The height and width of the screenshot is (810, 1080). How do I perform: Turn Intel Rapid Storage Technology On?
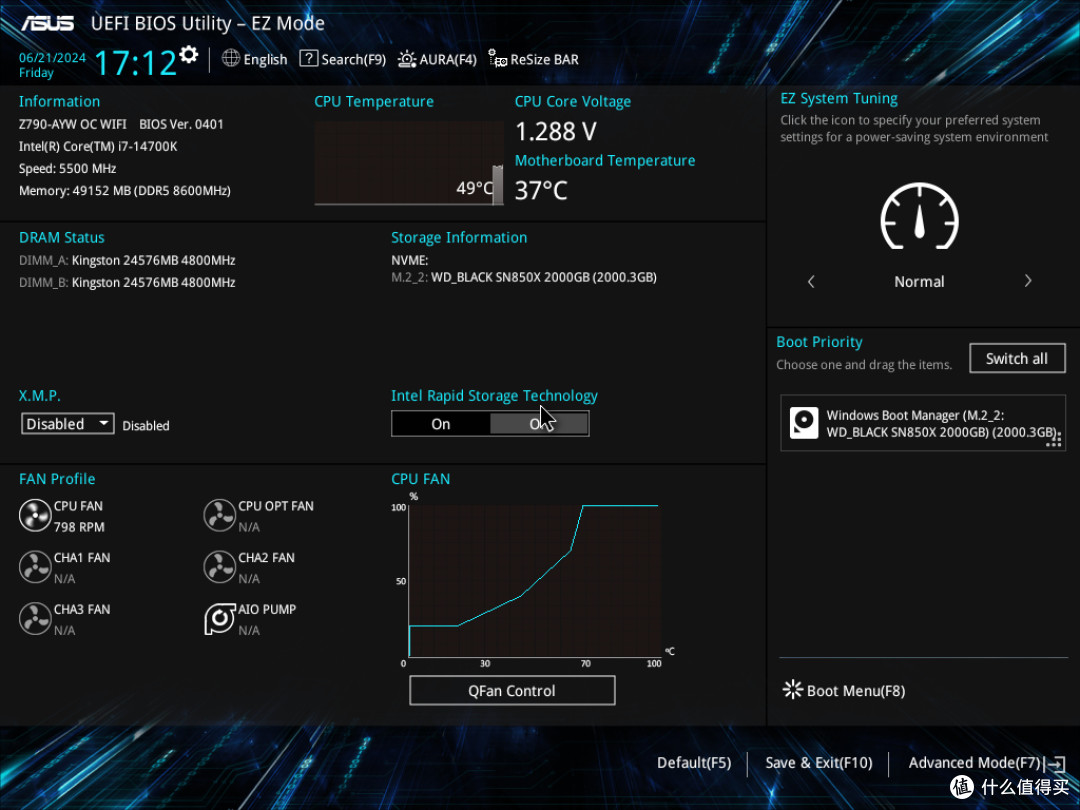coord(441,424)
